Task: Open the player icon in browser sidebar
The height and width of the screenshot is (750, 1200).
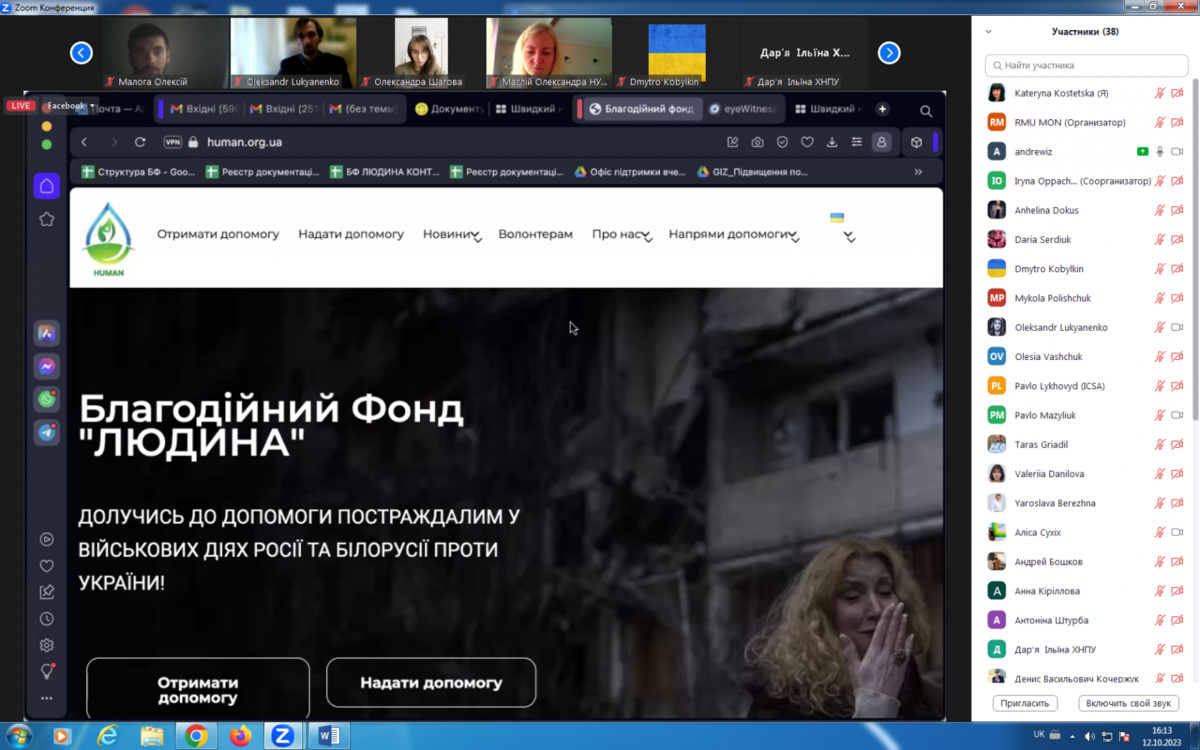Action: pyautogui.click(x=46, y=539)
